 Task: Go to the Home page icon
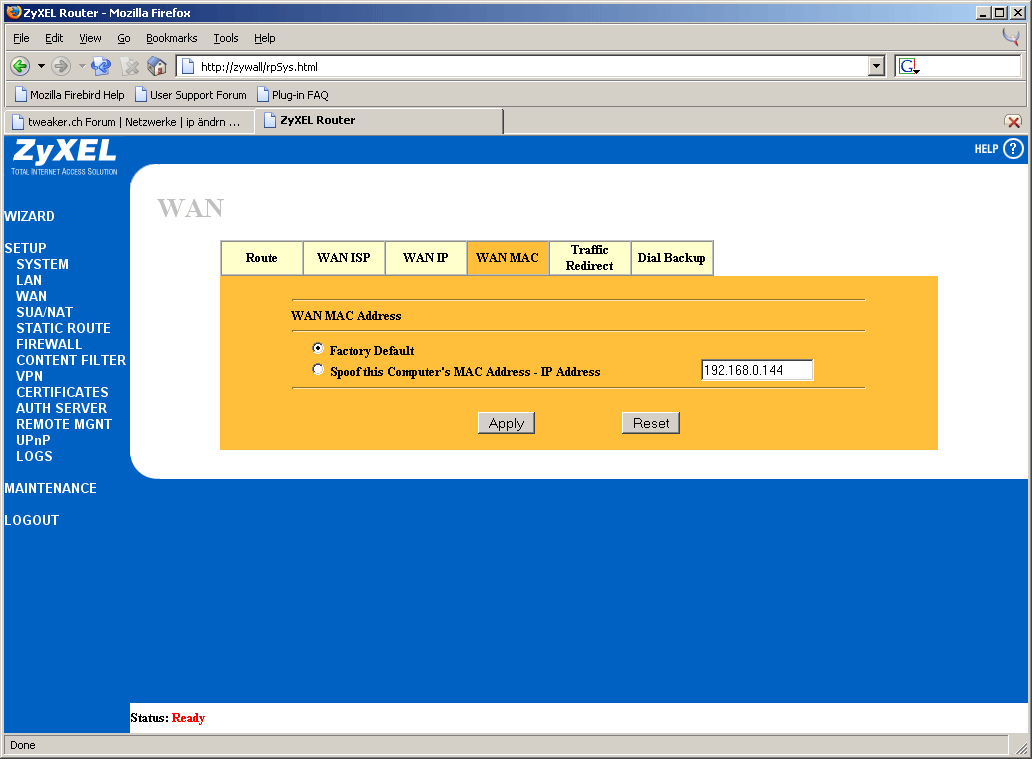point(157,66)
